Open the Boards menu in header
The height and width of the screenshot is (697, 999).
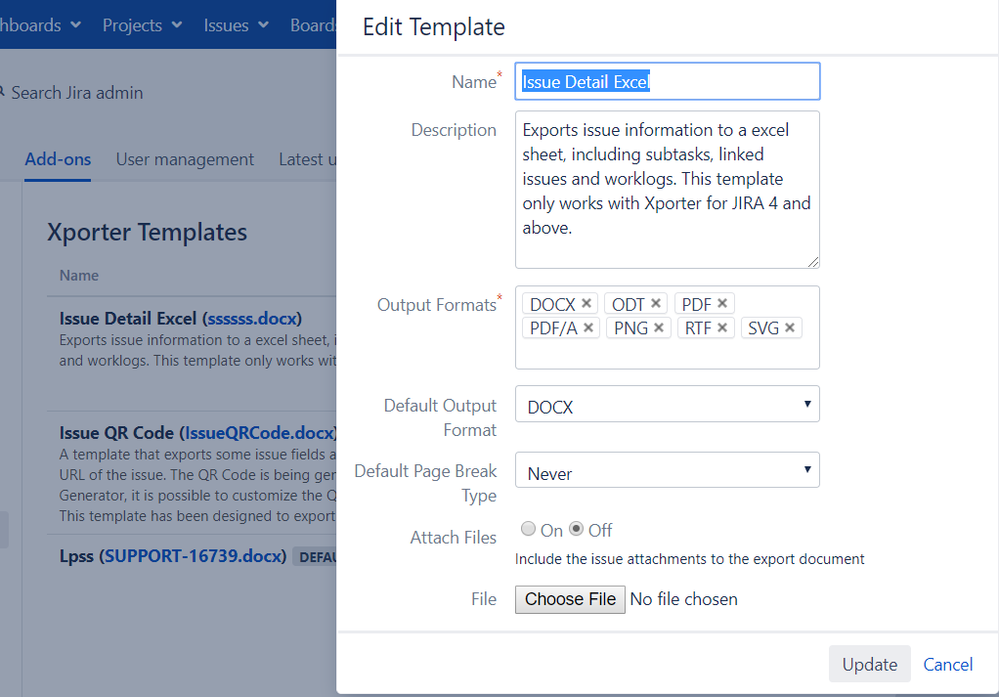coord(313,25)
